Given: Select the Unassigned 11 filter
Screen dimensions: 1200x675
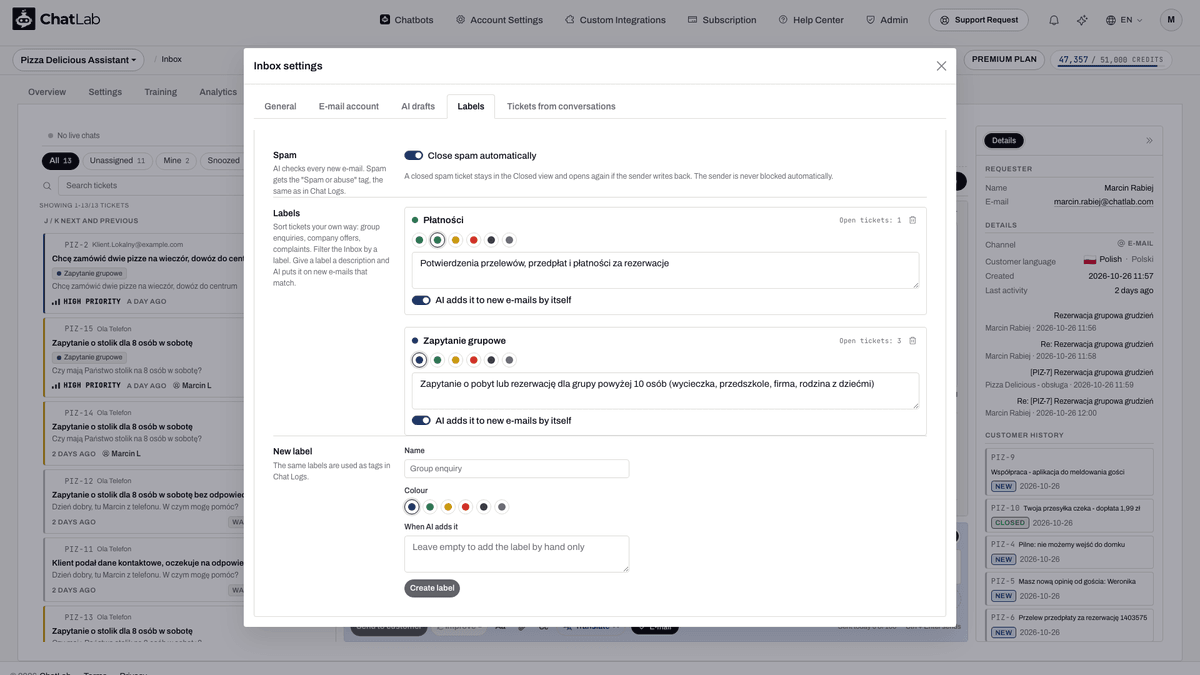Looking at the screenshot, I should [117, 160].
